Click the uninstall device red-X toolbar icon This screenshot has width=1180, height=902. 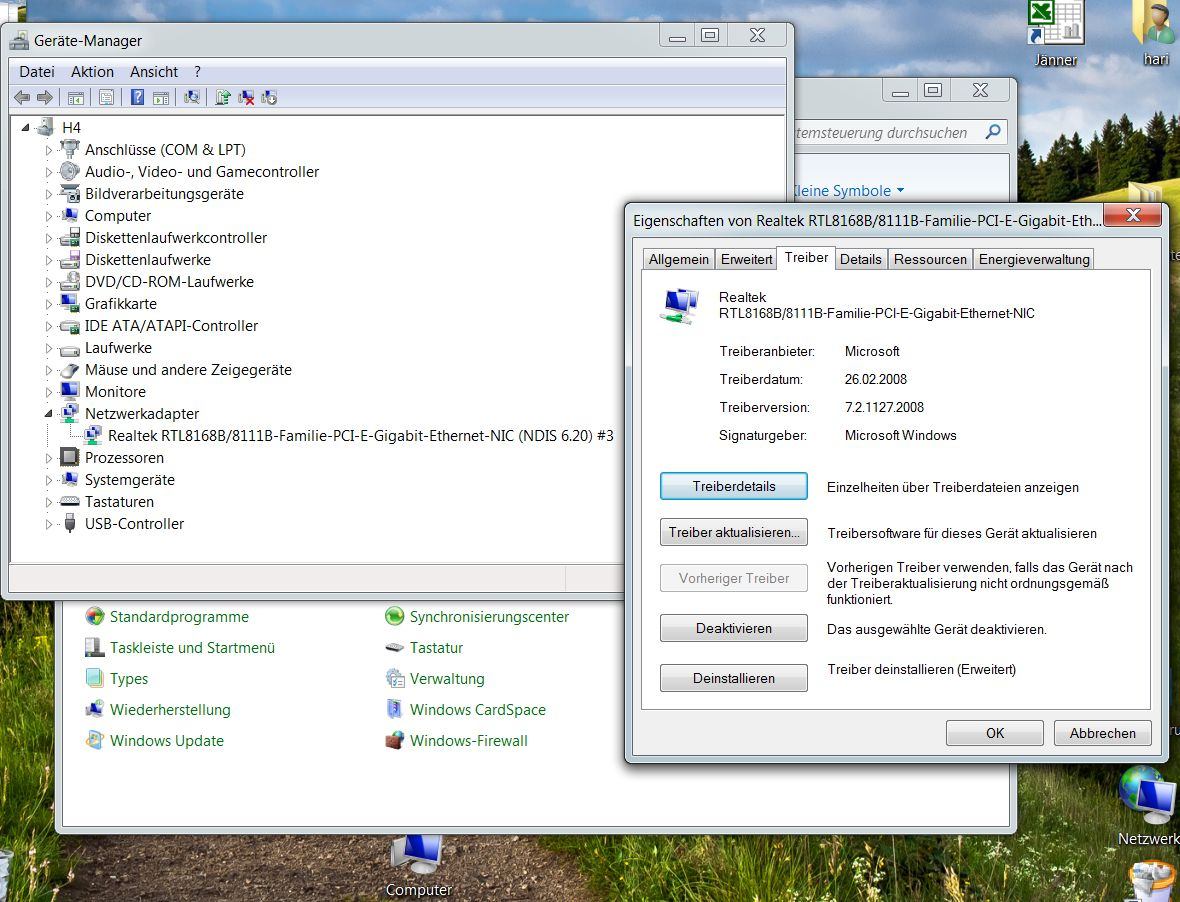coord(245,97)
